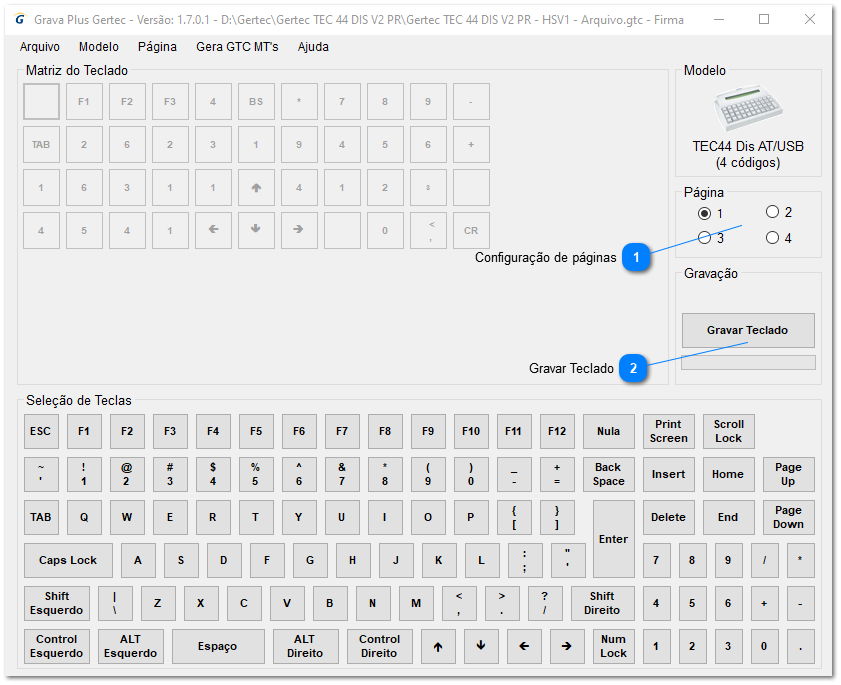This screenshot has width=841, height=685.
Task: Open the Modelo menu
Action: [98, 47]
